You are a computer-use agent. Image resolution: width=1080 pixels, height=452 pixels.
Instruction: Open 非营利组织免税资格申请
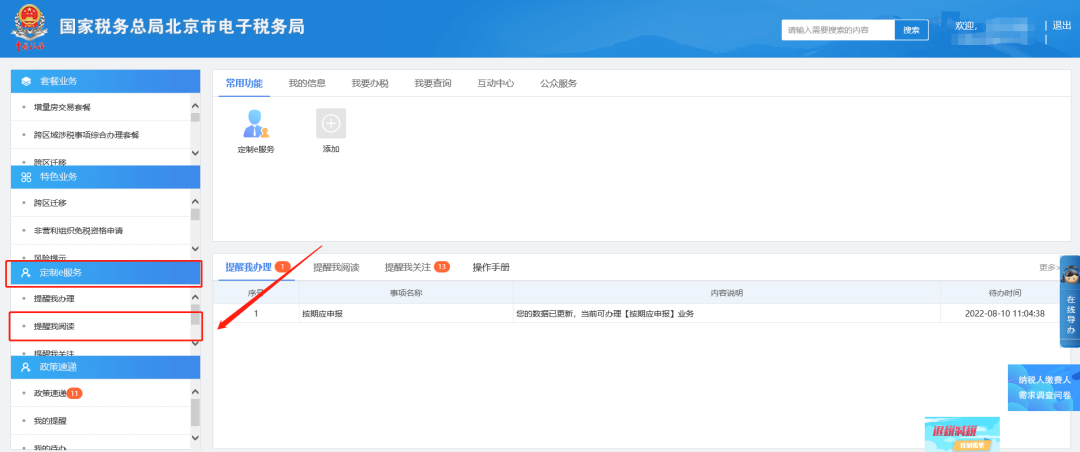pos(79,230)
